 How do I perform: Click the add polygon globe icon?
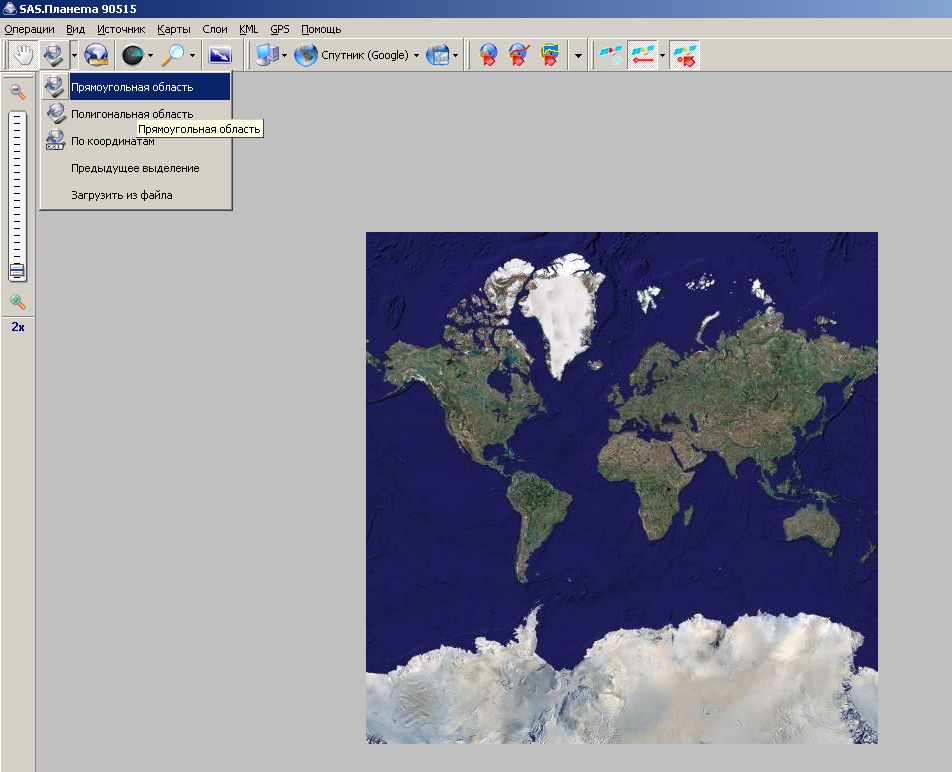tap(549, 55)
